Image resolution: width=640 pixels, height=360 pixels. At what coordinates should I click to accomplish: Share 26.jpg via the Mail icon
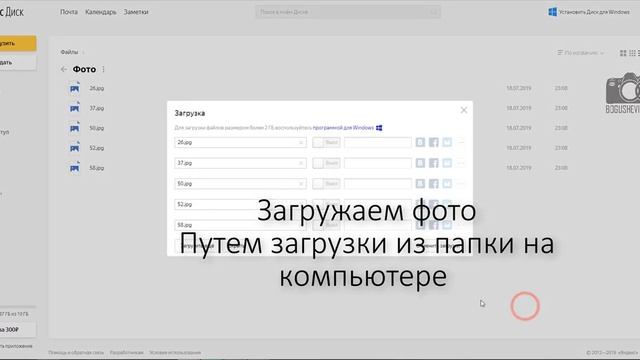point(447,142)
